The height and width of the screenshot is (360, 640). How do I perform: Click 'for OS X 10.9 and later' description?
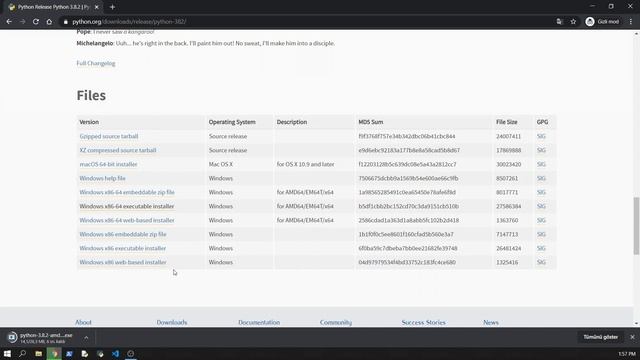305,164
